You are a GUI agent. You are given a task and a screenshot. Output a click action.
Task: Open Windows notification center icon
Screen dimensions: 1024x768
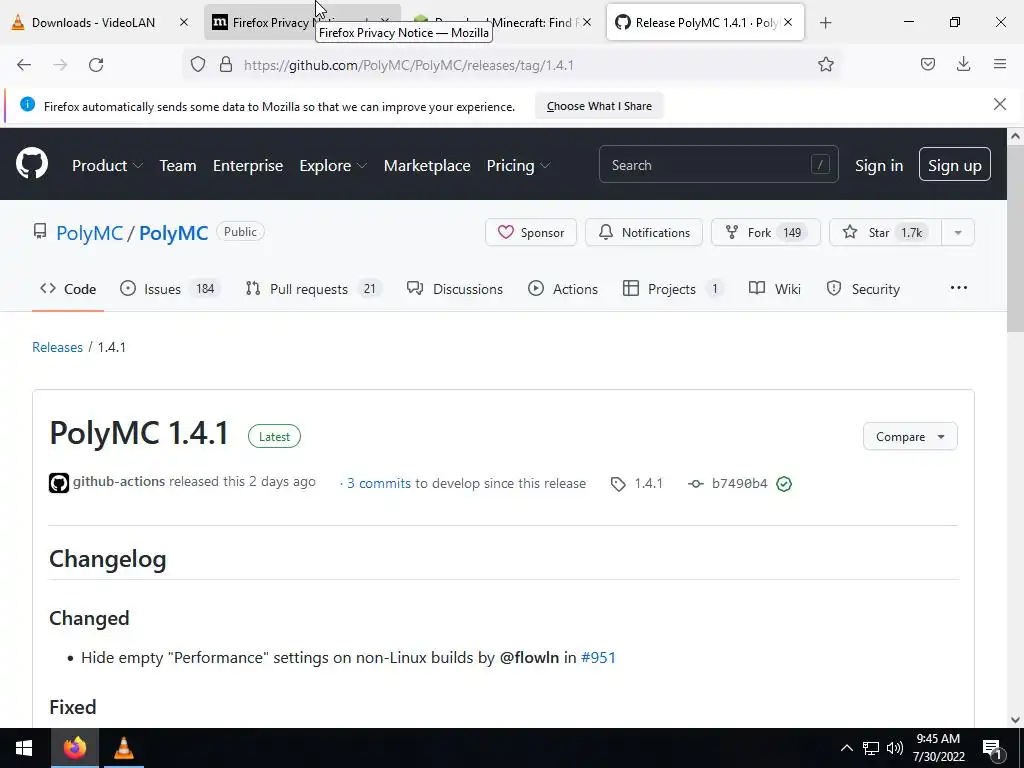point(993,749)
